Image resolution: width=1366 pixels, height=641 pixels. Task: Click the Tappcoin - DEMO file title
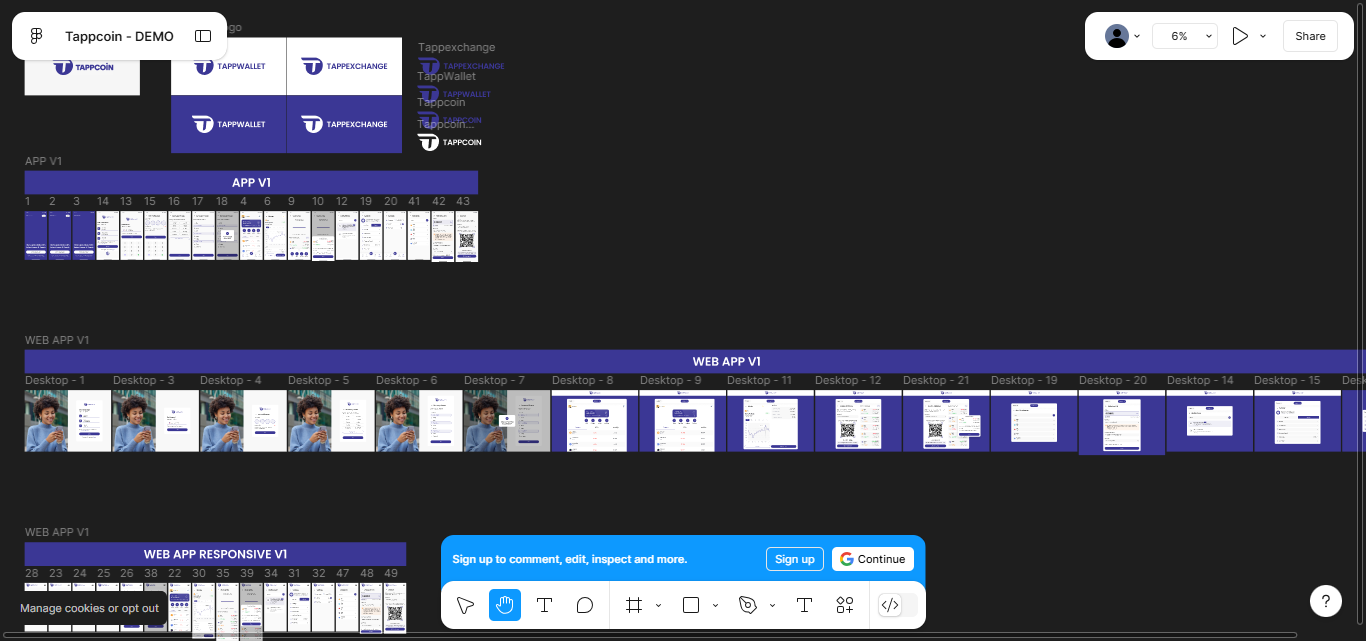click(119, 36)
